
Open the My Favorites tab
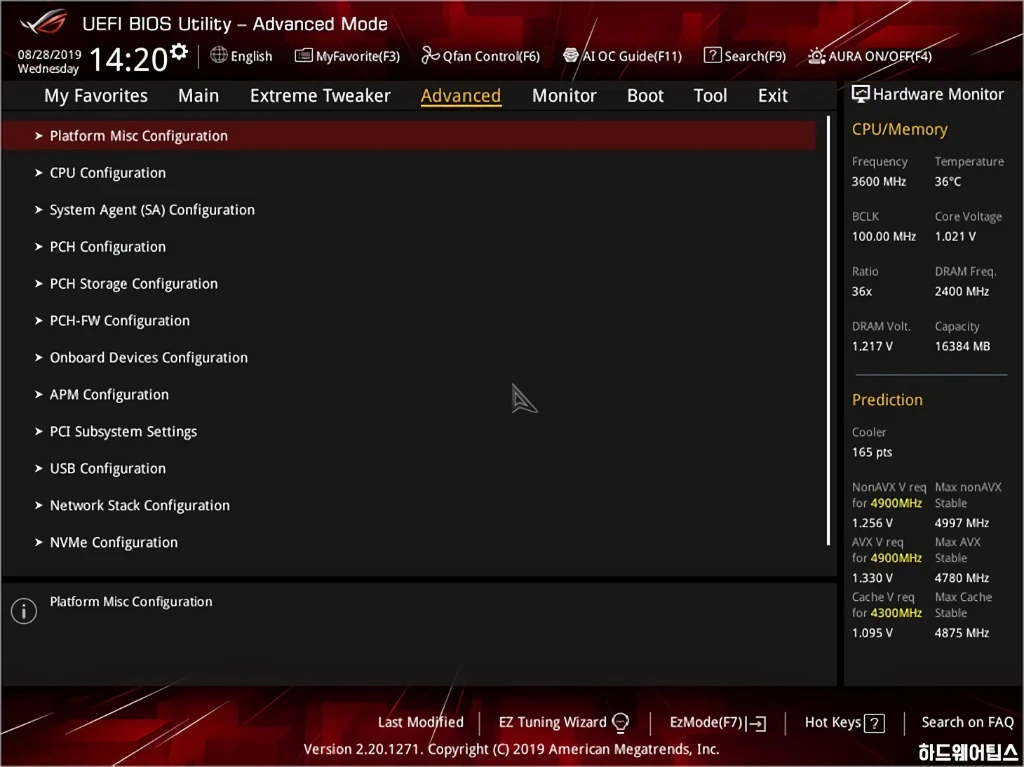coord(96,95)
